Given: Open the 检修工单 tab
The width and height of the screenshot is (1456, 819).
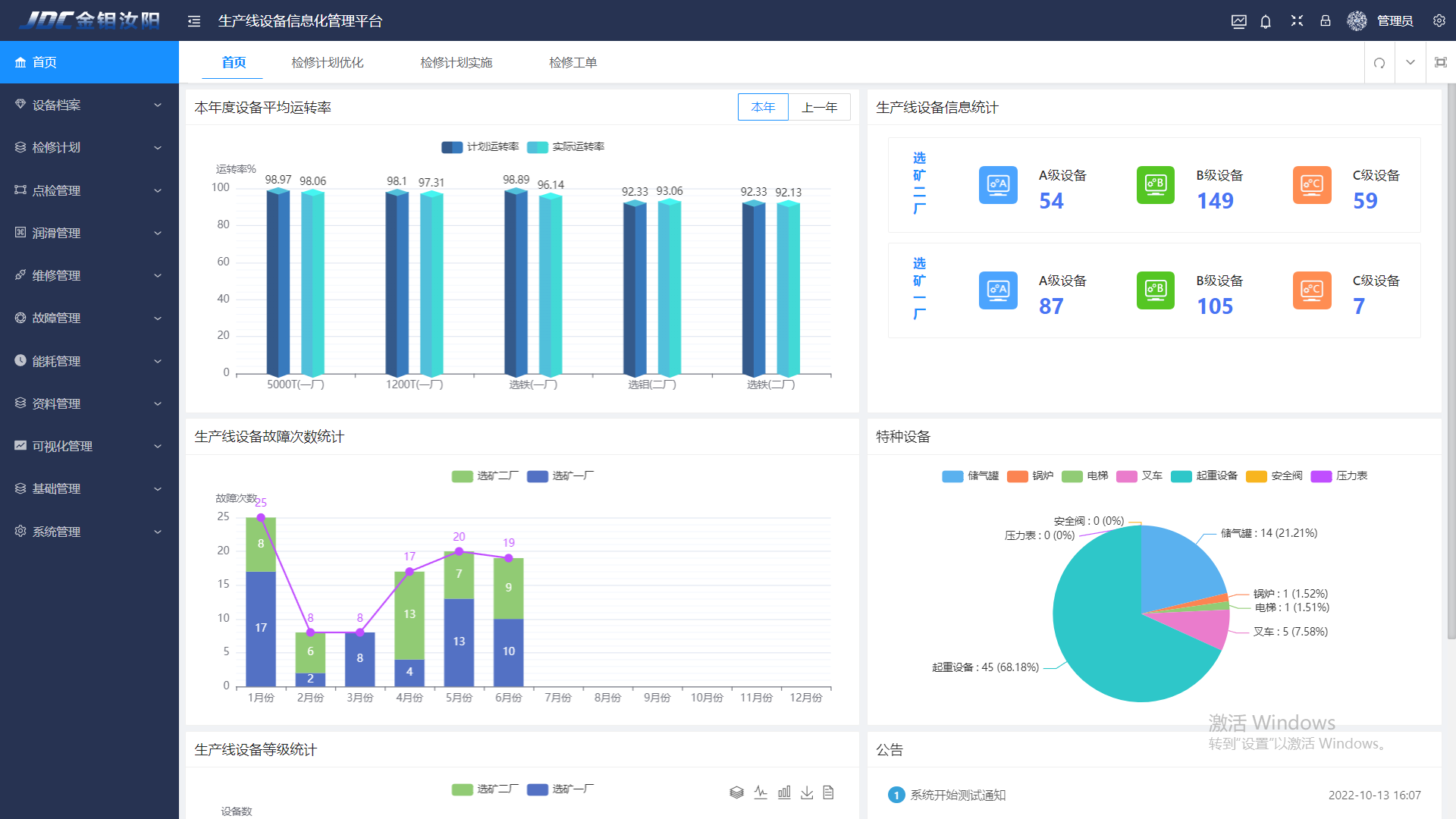Looking at the screenshot, I should click(573, 63).
